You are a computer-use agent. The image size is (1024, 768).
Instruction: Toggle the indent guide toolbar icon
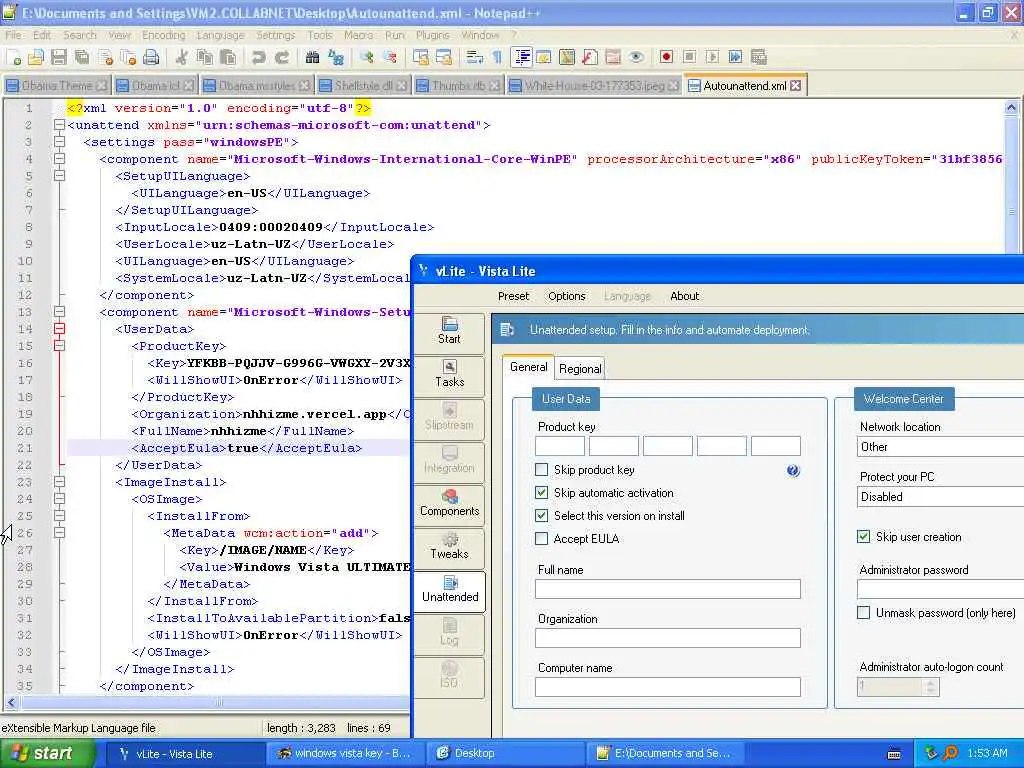point(522,57)
